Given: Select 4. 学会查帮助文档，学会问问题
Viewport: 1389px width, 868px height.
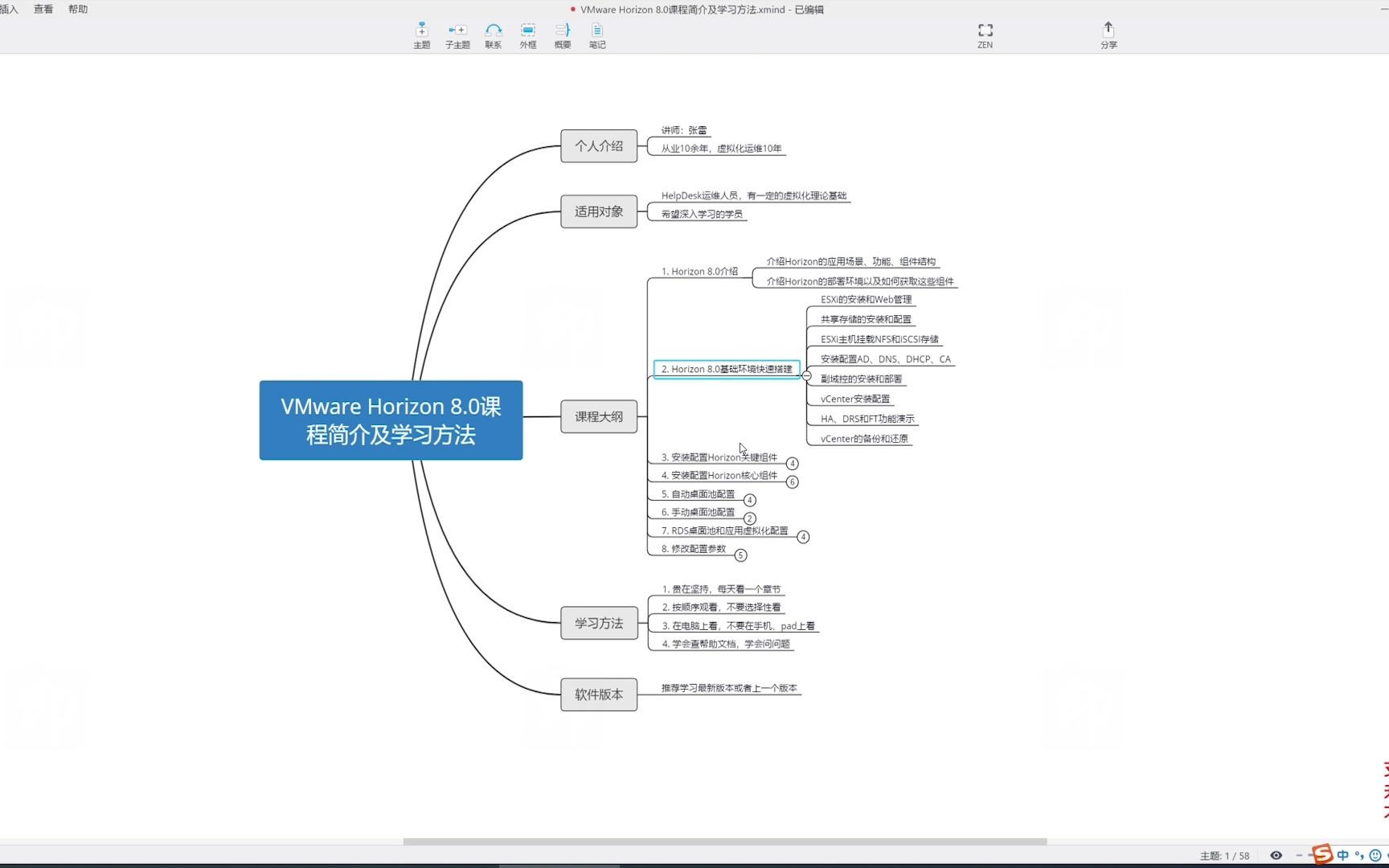Looking at the screenshot, I should click(x=726, y=644).
